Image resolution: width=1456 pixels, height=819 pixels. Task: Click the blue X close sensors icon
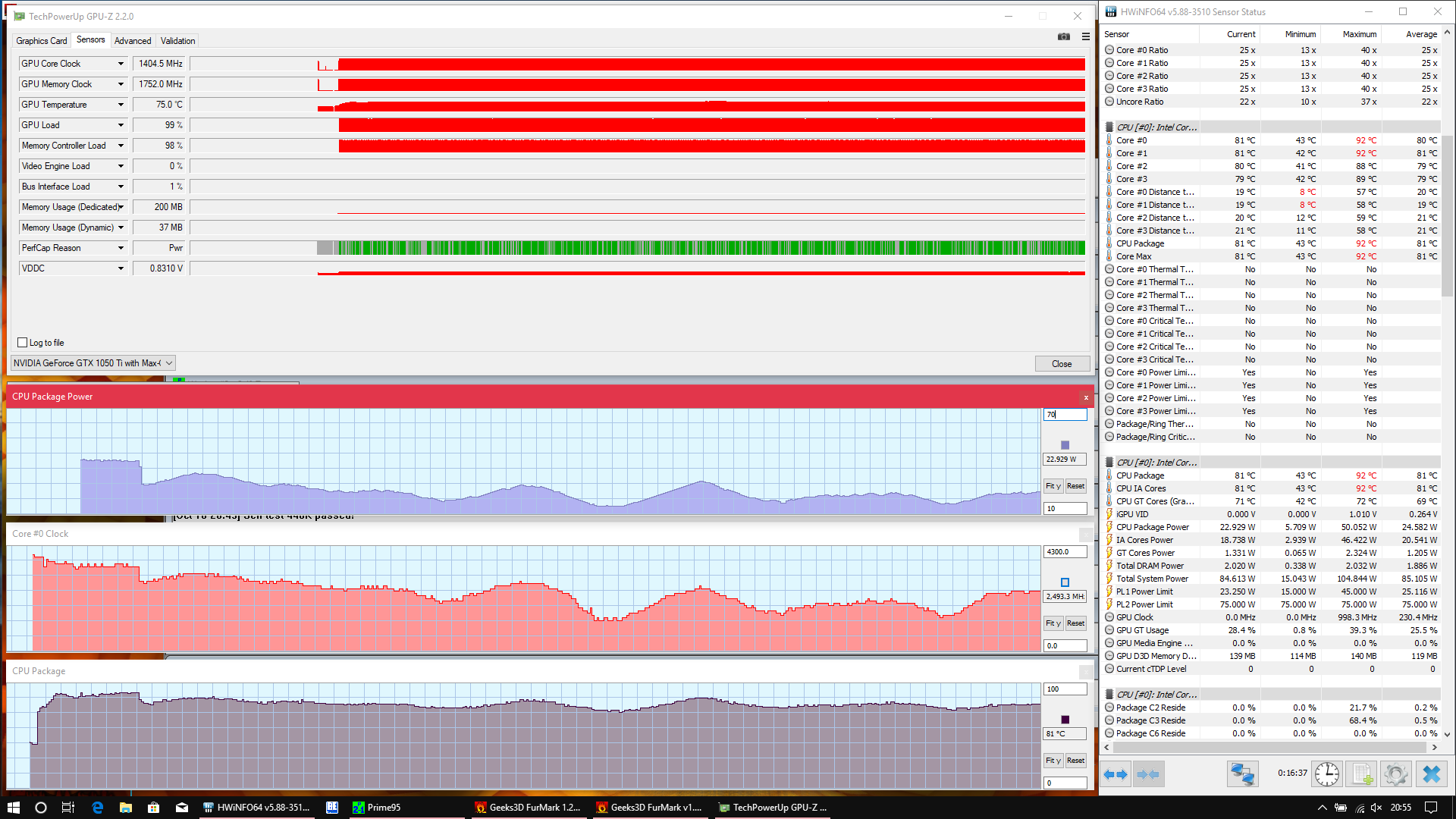[x=1431, y=774]
